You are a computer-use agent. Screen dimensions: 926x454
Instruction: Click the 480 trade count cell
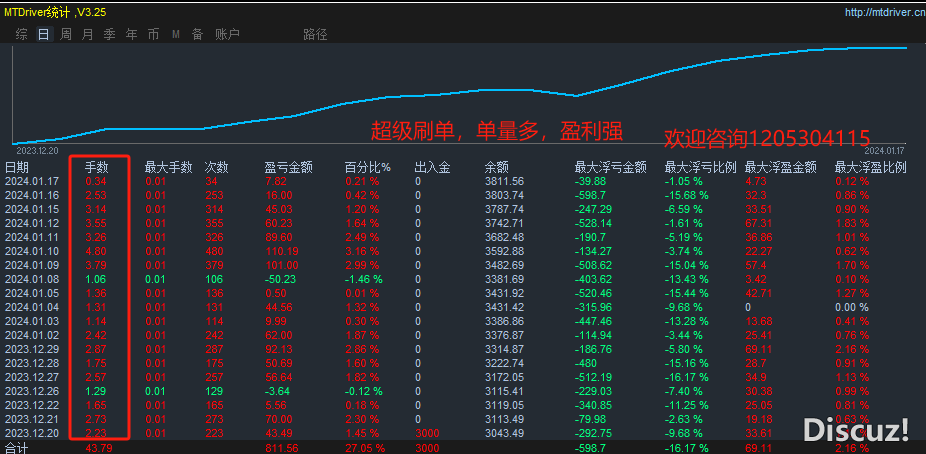tap(214, 252)
